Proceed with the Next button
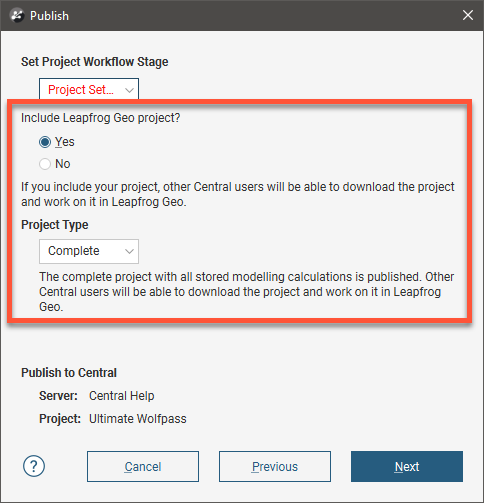Image resolution: width=484 pixels, height=503 pixels. point(407,466)
